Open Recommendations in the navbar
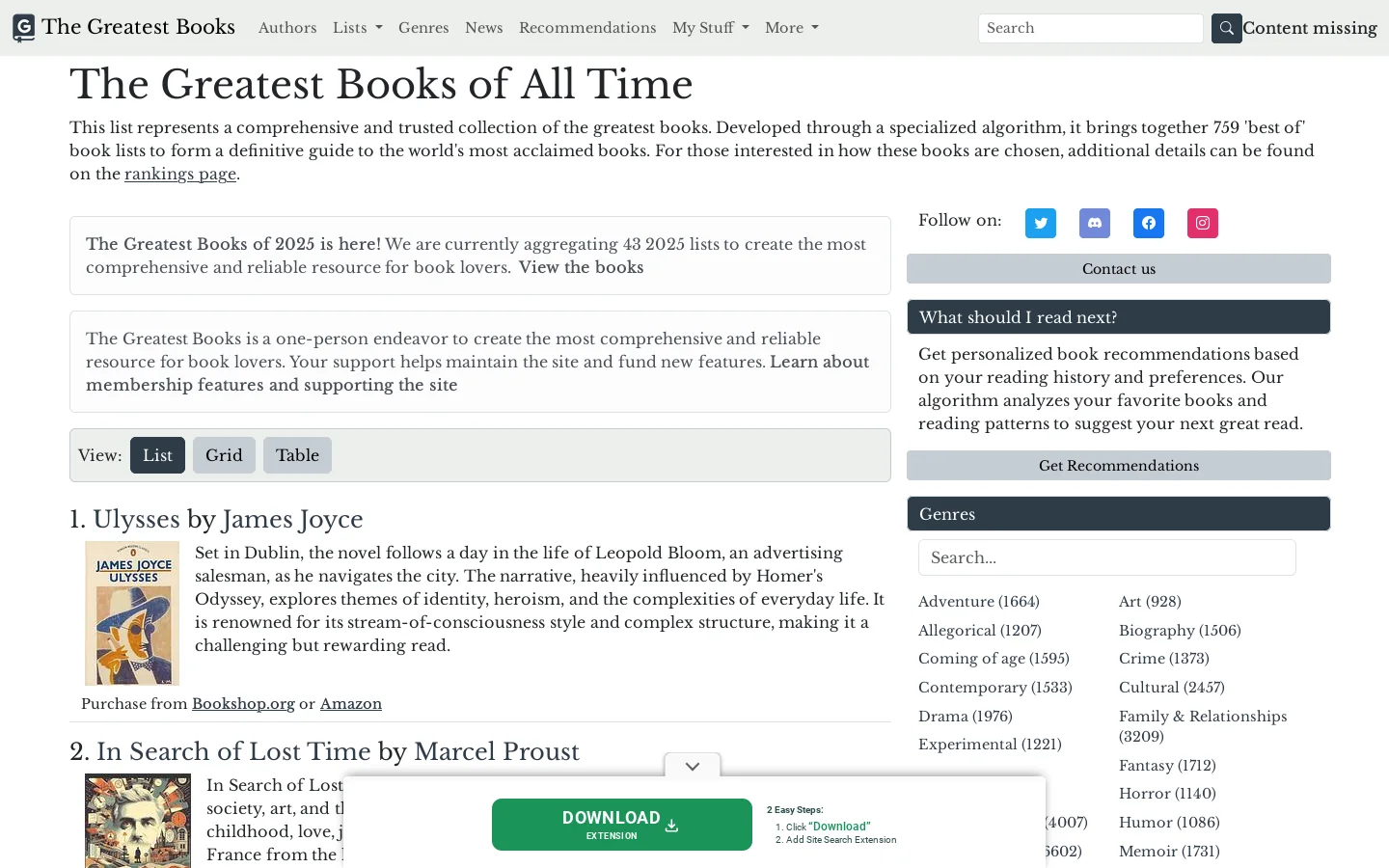The width and height of the screenshot is (1389, 868). [587, 28]
